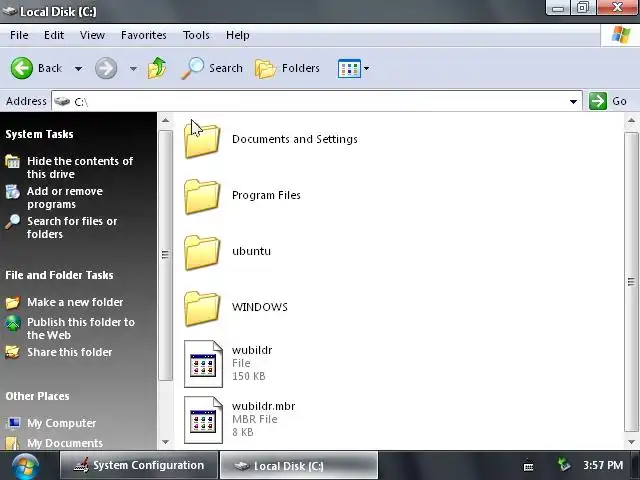The image size is (640, 480).
Task: Open the Forward history dropdown arrow
Action: pyautogui.click(x=133, y=69)
